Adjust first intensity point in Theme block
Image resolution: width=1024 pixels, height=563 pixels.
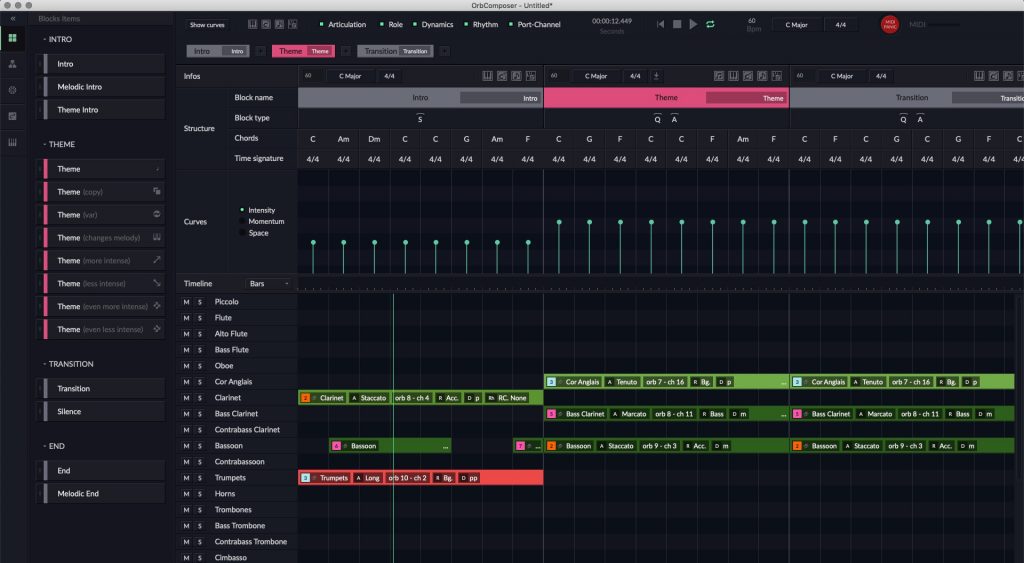click(558, 222)
